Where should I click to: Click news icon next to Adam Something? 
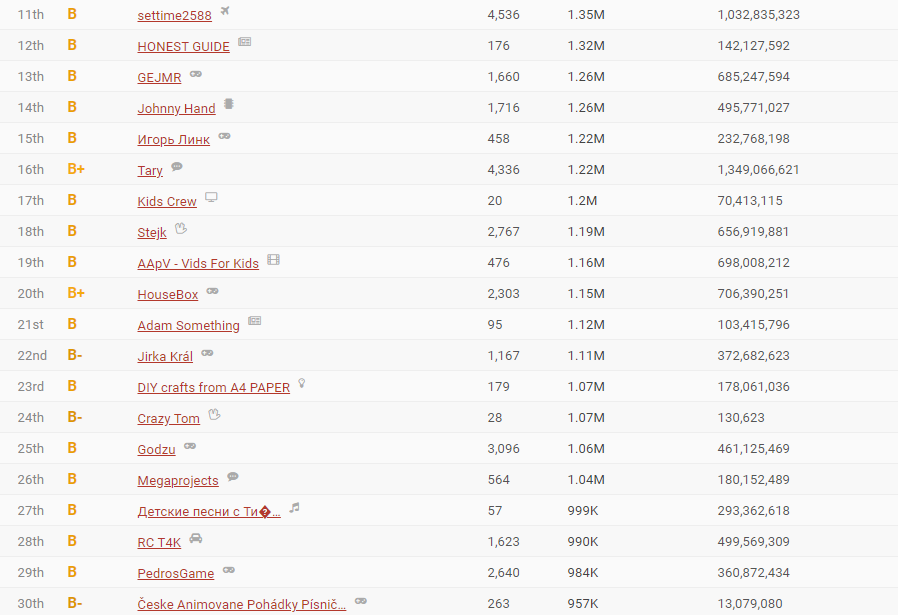(255, 321)
